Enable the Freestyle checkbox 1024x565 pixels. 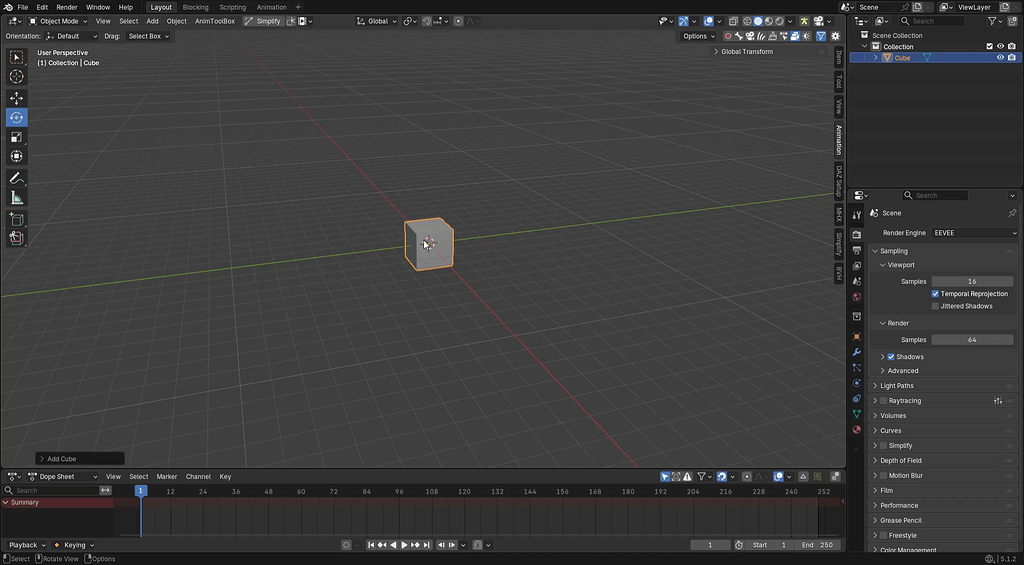click(x=884, y=536)
